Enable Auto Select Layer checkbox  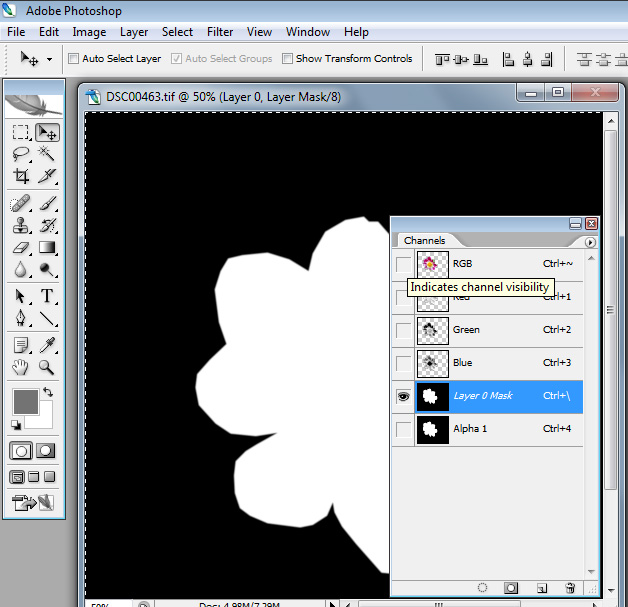(74, 59)
